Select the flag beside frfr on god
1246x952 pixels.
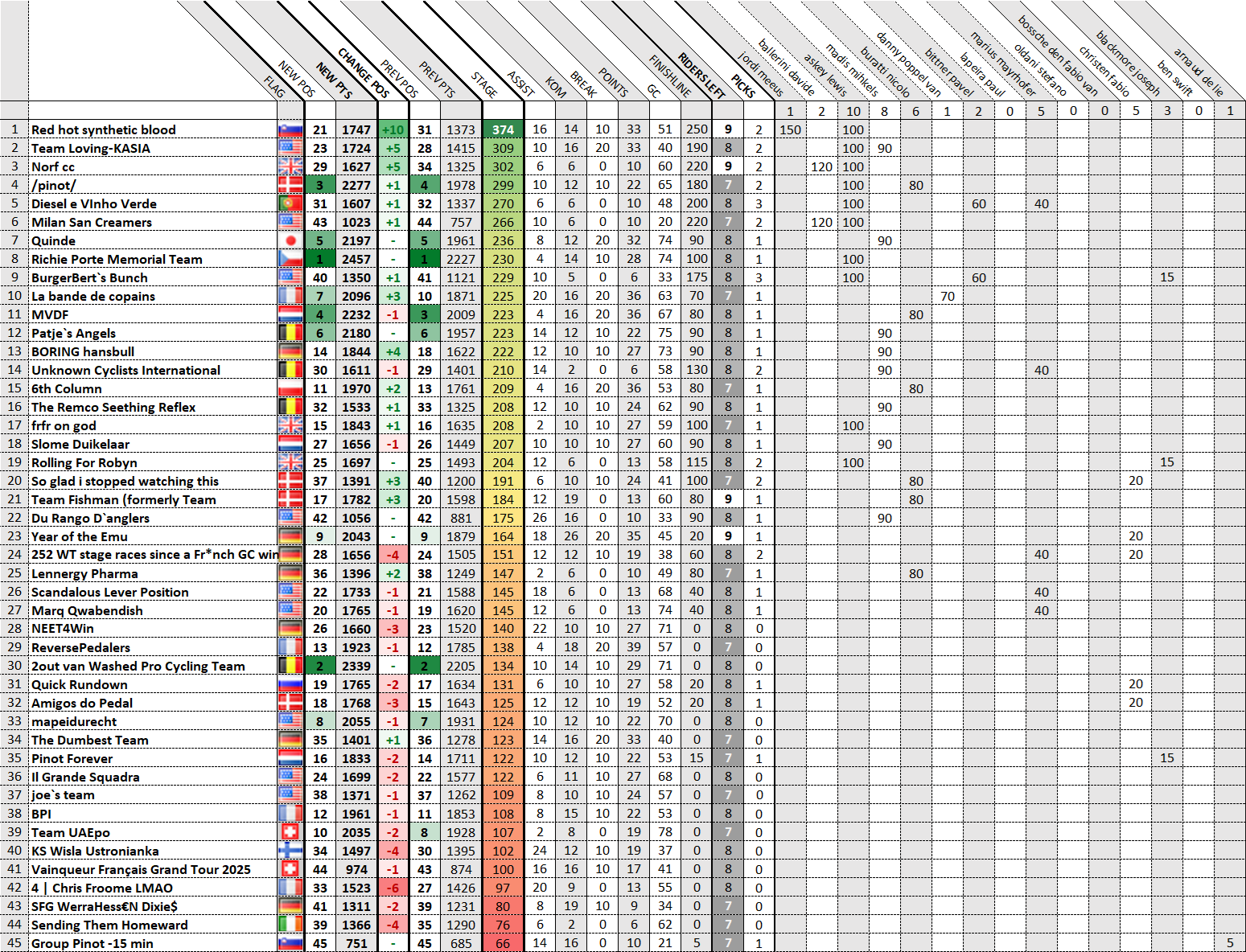click(x=290, y=425)
